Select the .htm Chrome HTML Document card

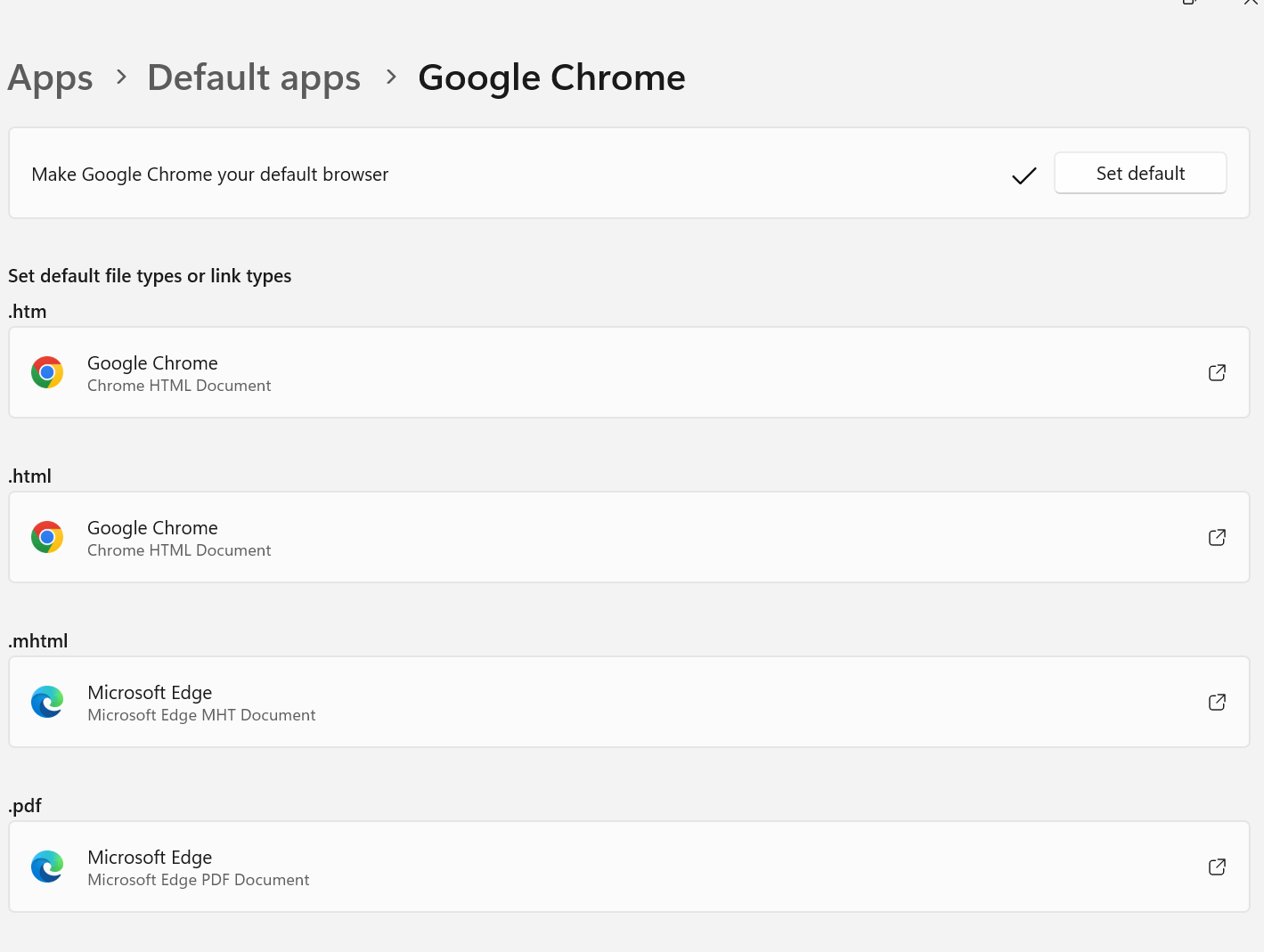[629, 372]
